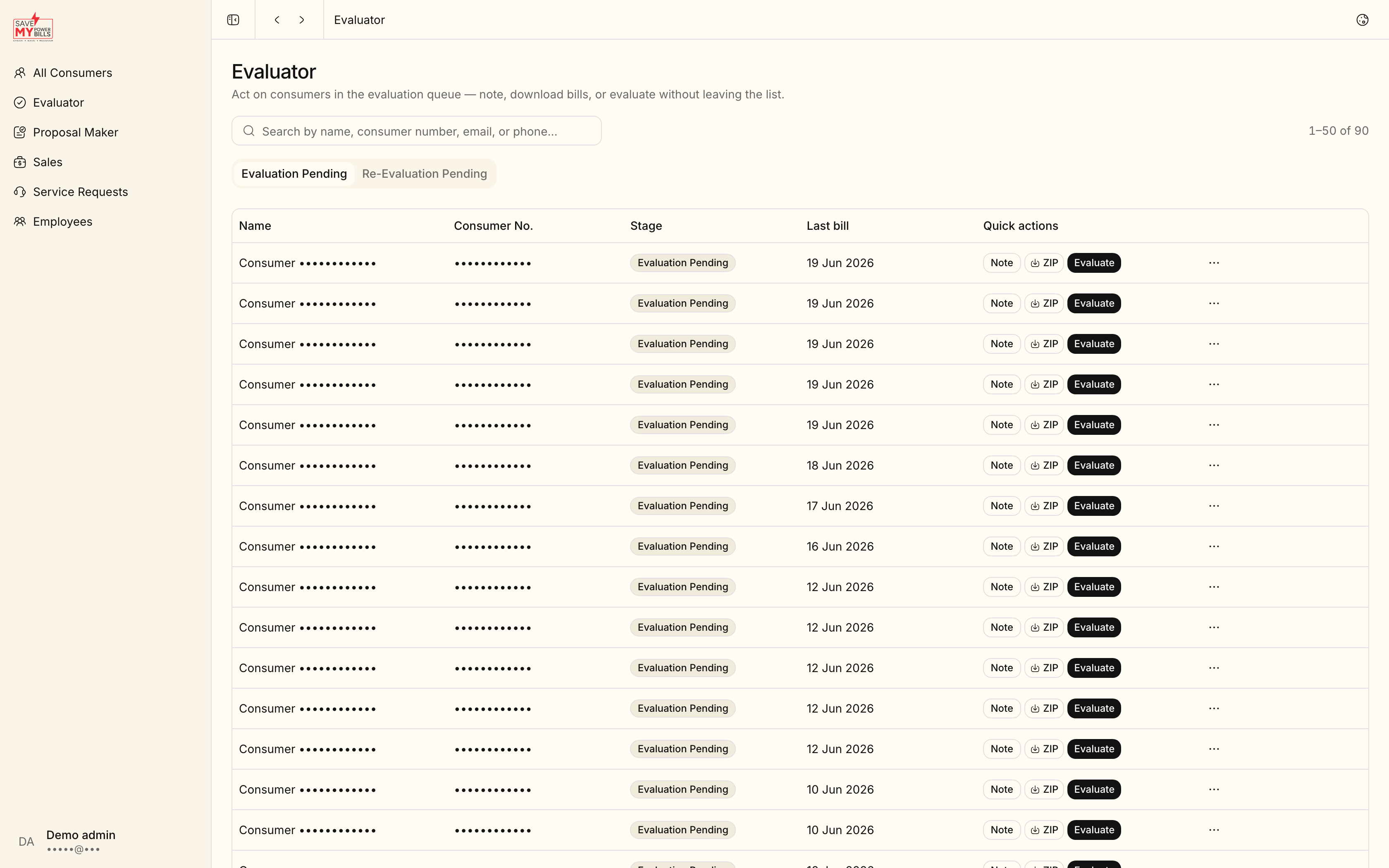Click the All Consumers people icon
The width and height of the screenshot is (1389, 868).
point(20,73)
